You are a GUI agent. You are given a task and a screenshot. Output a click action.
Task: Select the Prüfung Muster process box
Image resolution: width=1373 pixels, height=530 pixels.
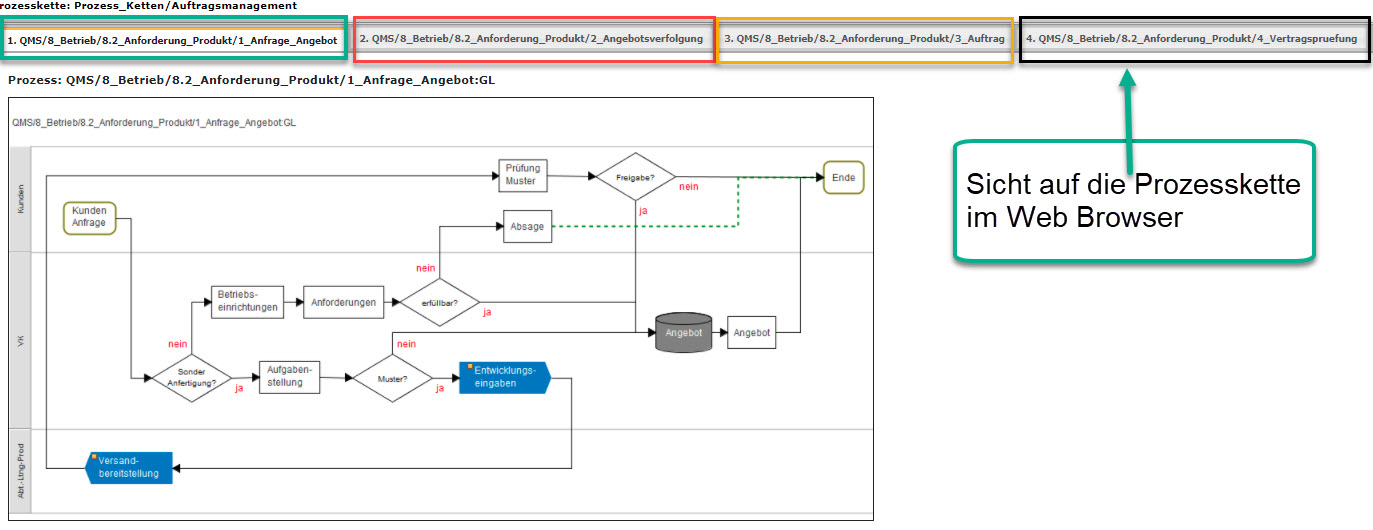point(522,175)
